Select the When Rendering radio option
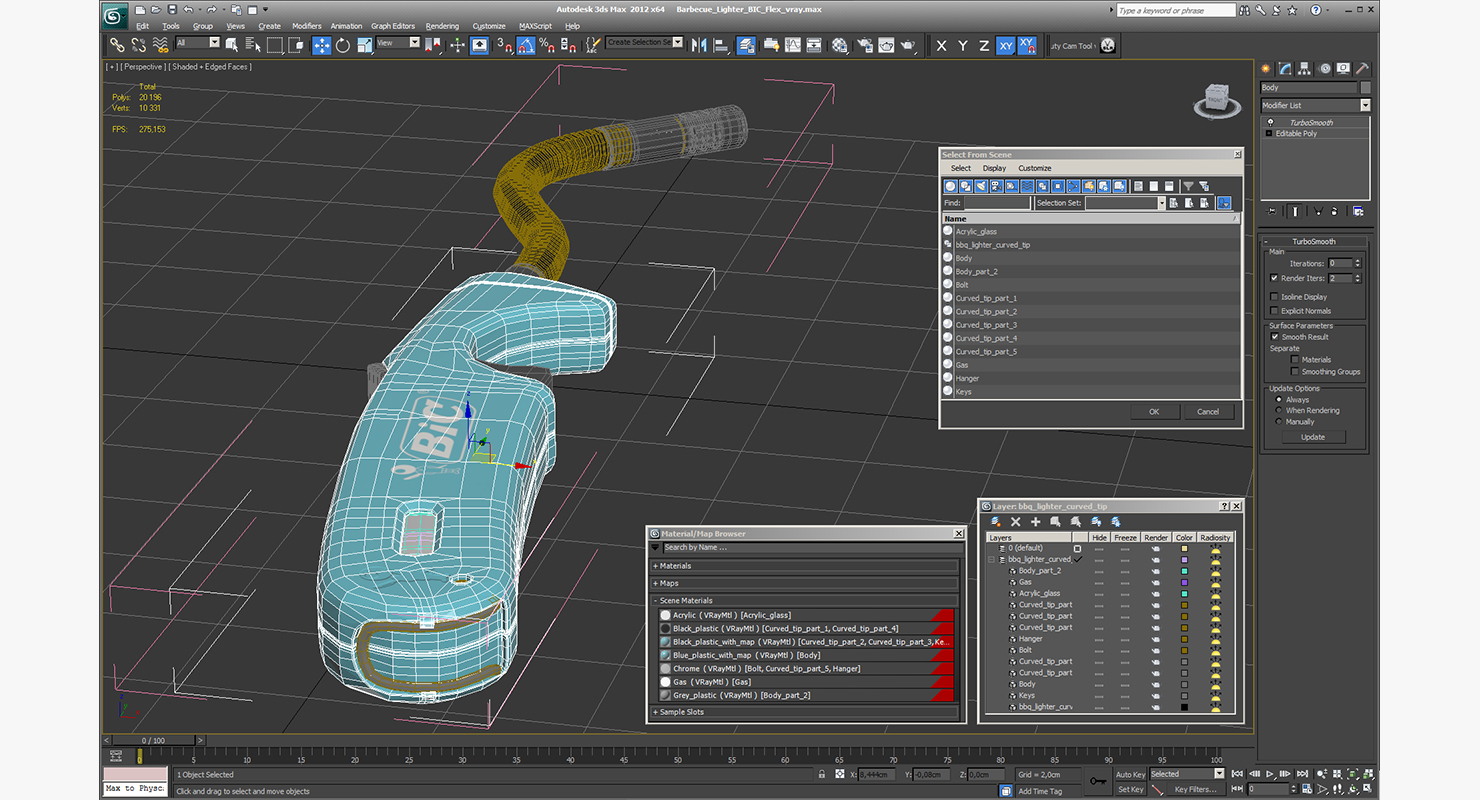This screenshot has height=800, width=1480. pyautogui.click(x=1279, y=411)
